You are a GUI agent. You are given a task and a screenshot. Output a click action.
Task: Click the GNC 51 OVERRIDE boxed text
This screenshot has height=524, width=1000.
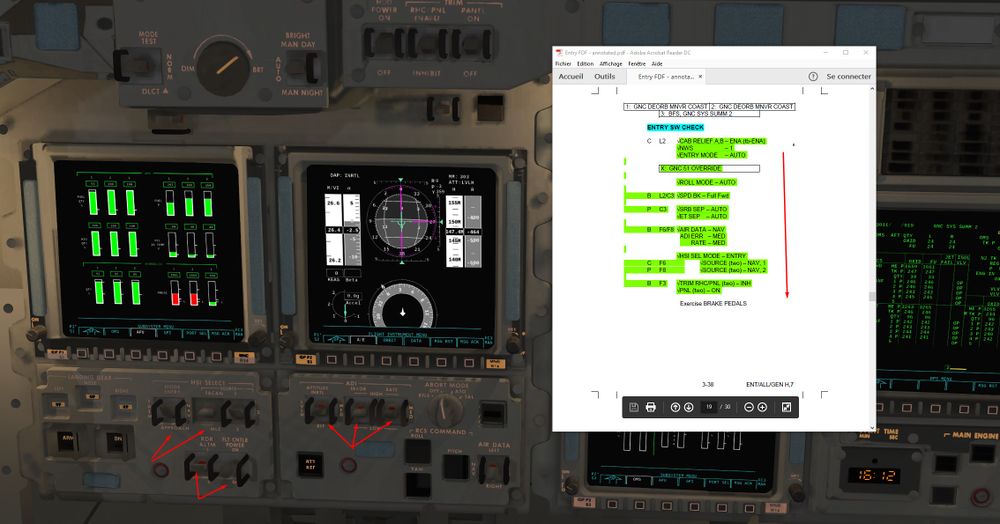coord(709,169)
